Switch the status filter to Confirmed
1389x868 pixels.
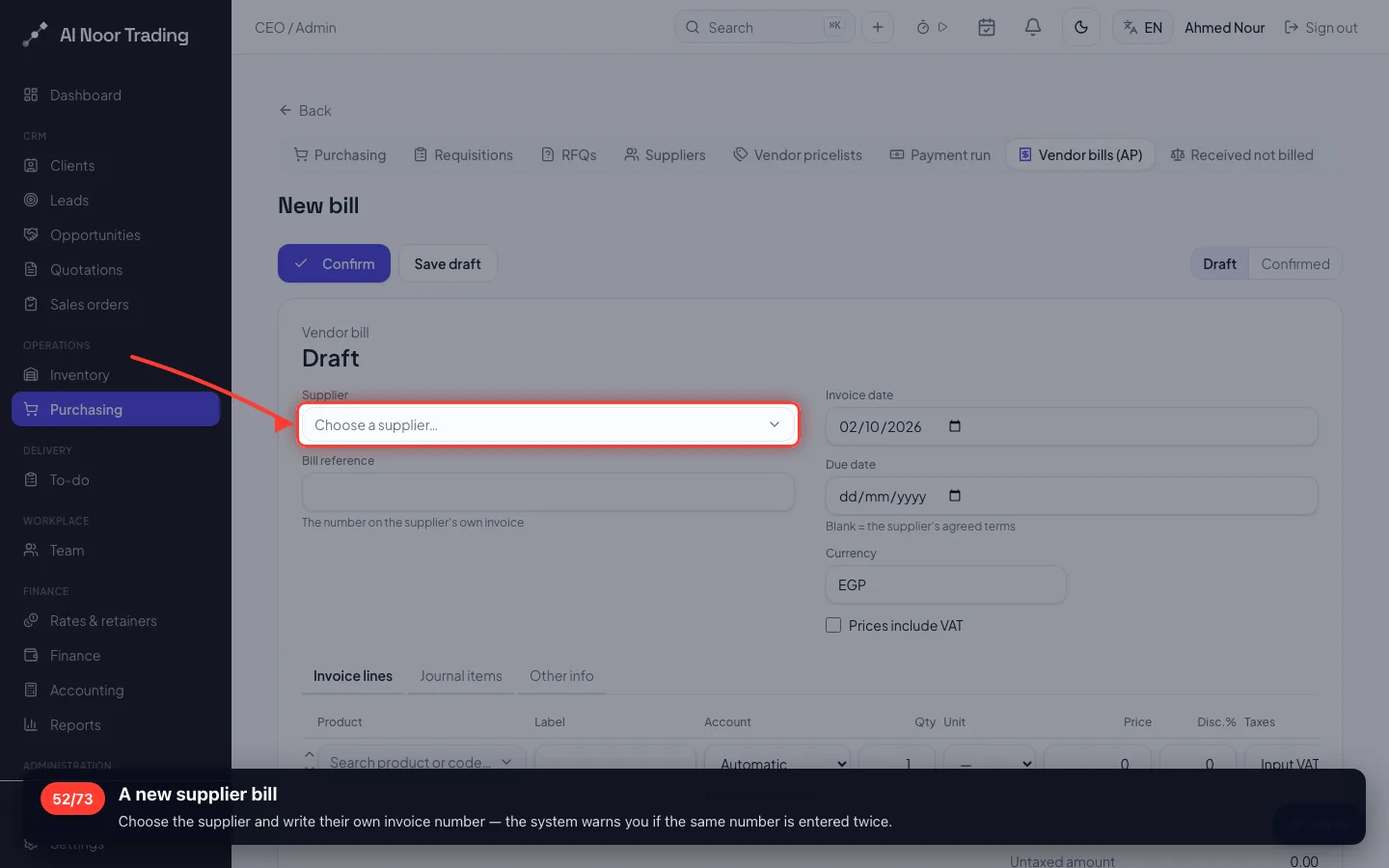(x=1295, y=264)
